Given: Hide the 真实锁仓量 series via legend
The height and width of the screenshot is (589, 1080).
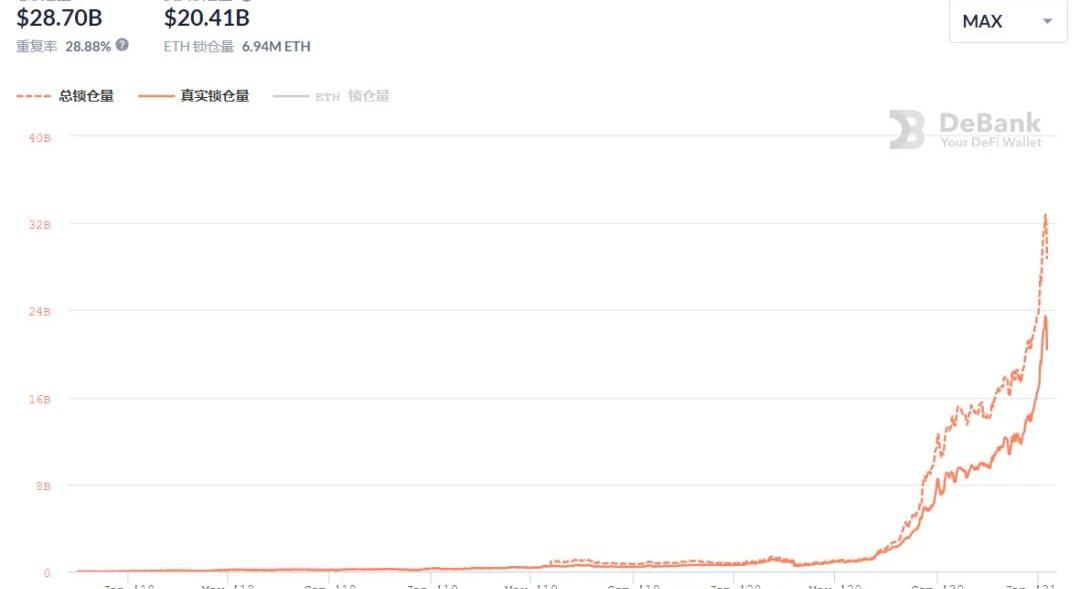Looking at the screenshot, I should (x=214, y=96).
